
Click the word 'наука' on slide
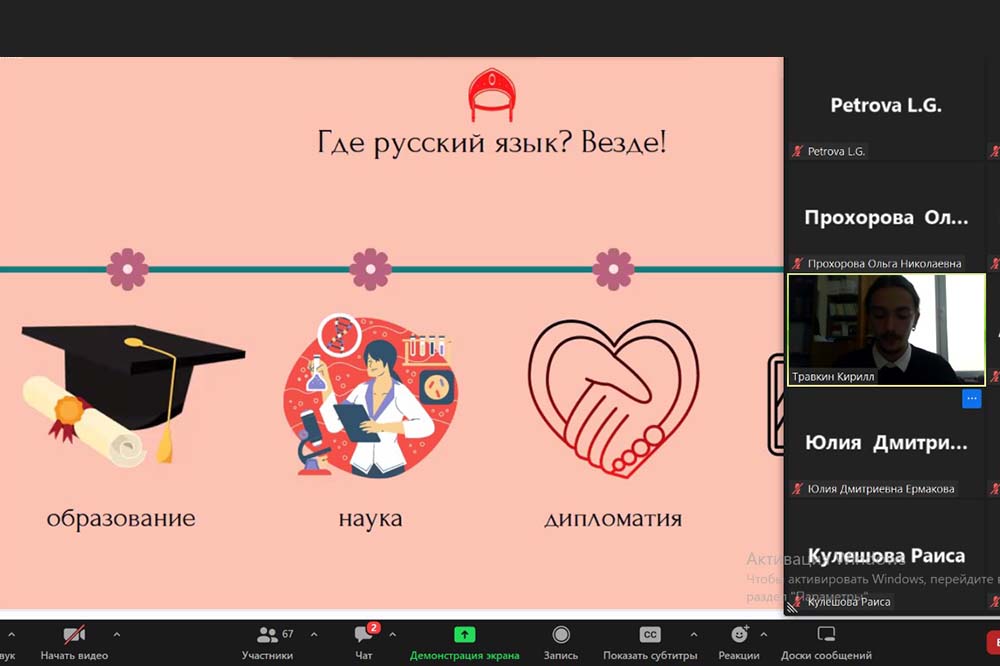click(x=371, y=519)
